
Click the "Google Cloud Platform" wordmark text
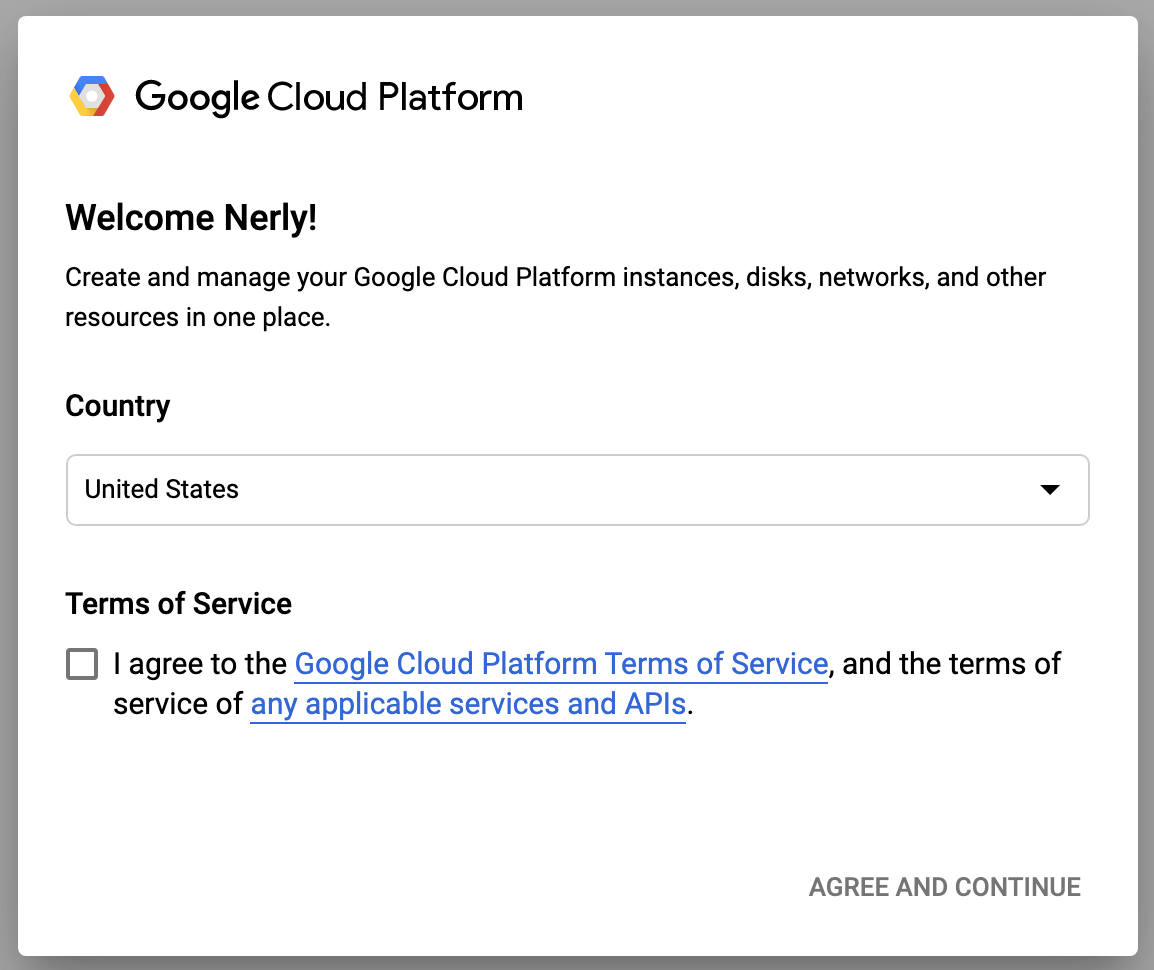click(328, 97)
